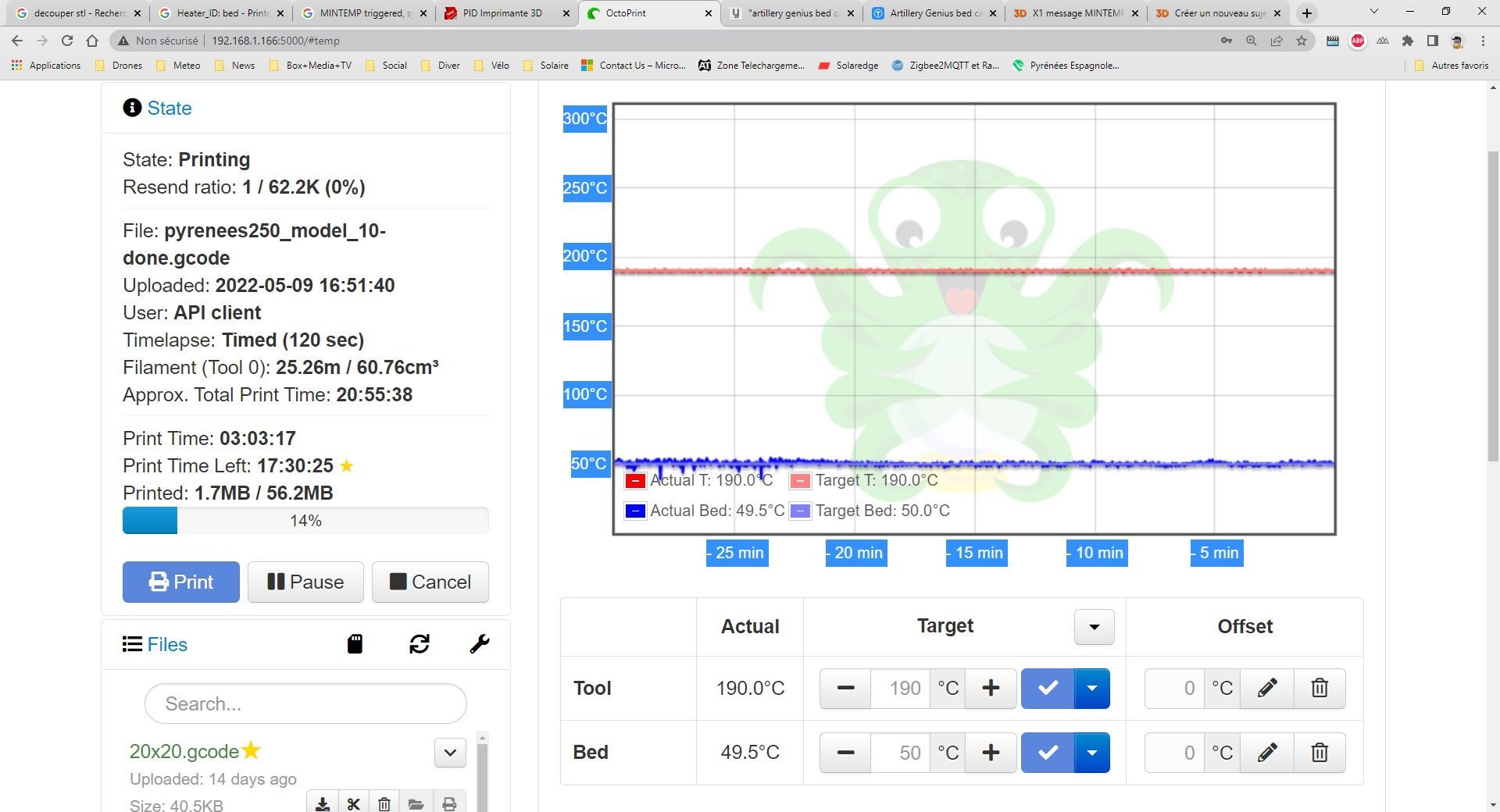Expand 20x20.gcode file details chevron
The width and height of the screenshot is (1500, 812).
[450, 753]
